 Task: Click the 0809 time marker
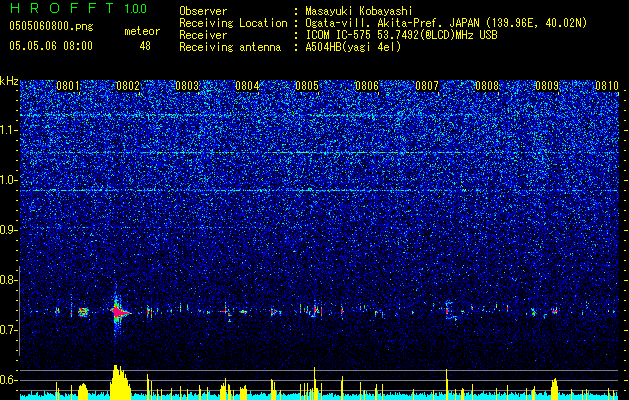pyautogui.click(x=547, y=86)
